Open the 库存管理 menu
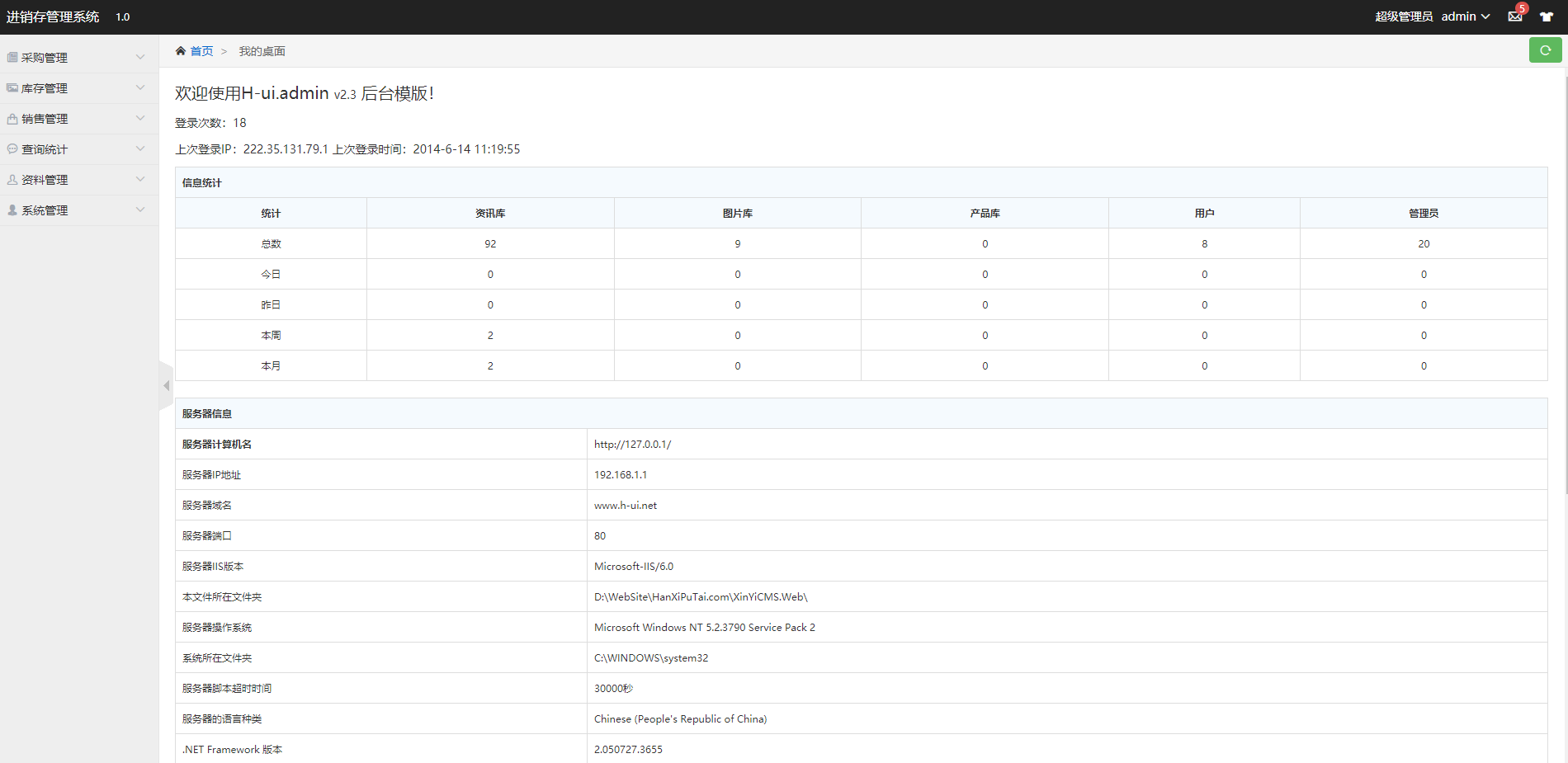The image size is (1568, 763). [x=79, y=88]
